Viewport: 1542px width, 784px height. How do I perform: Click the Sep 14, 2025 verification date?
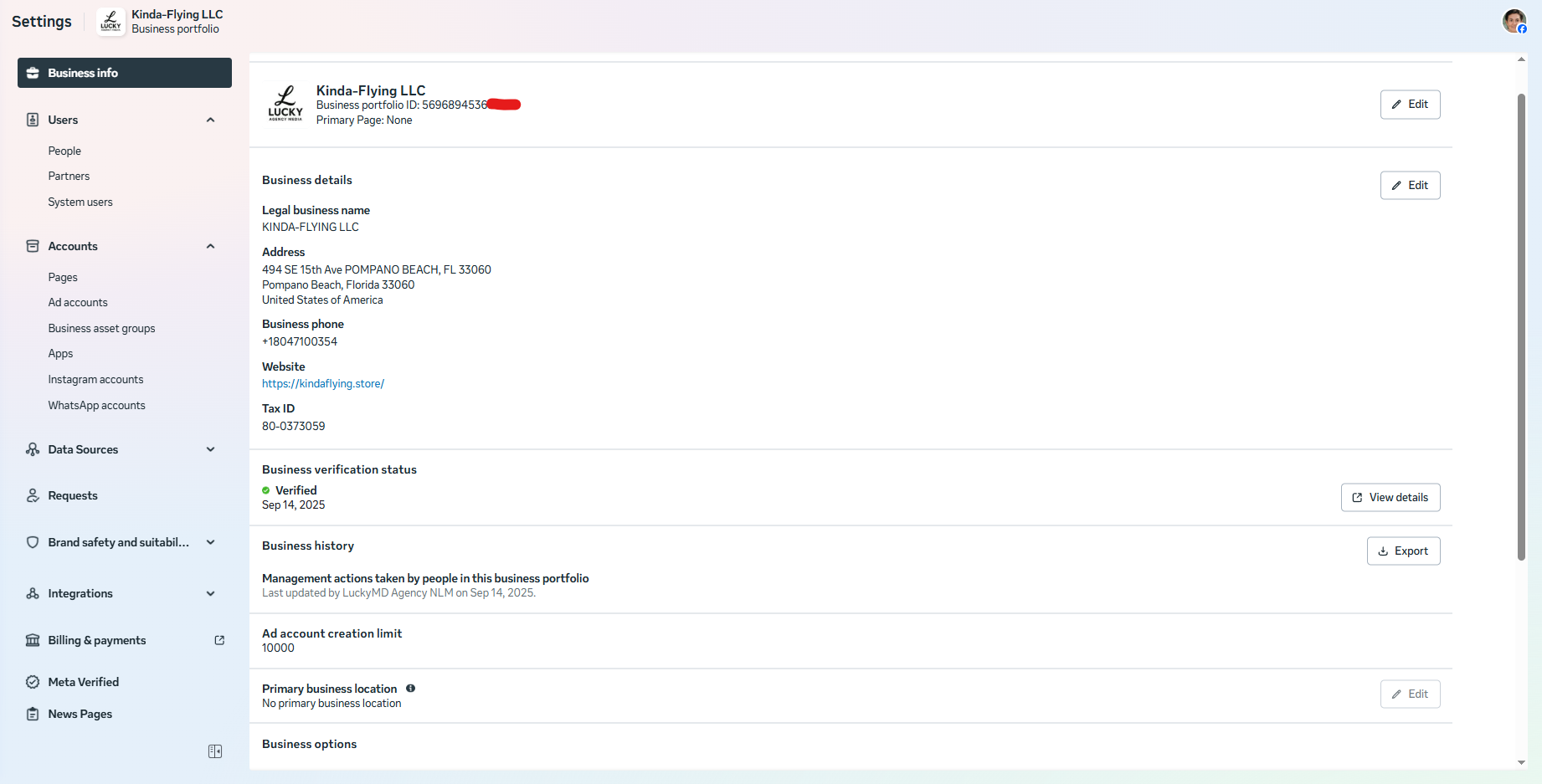[294, 505]
